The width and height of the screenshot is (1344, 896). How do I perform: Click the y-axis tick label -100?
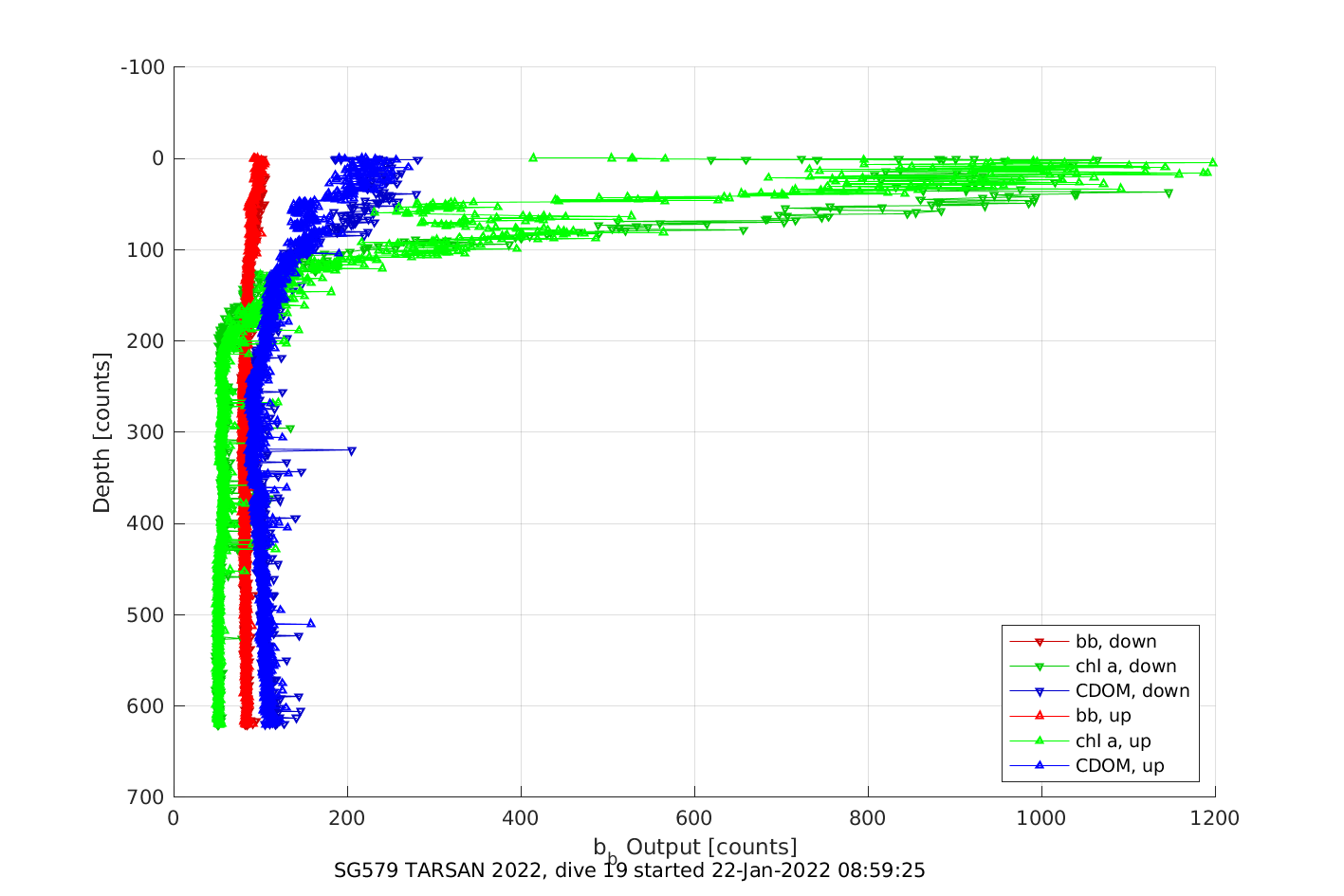click(143, 67)
